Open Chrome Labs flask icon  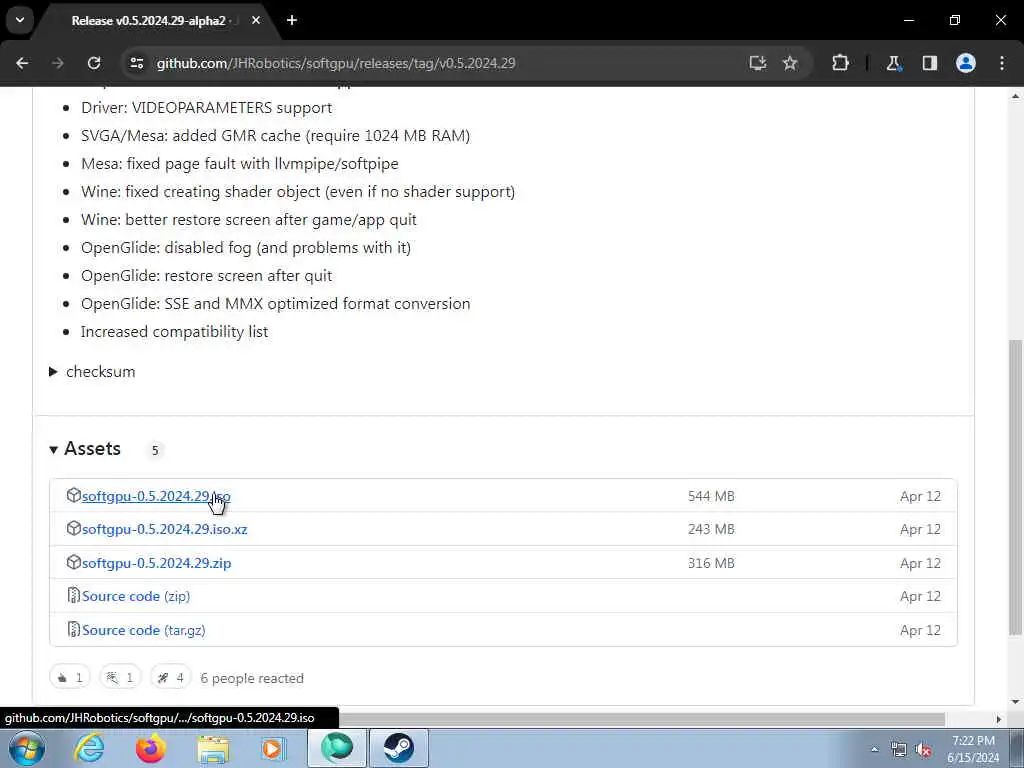click(893, 63)
